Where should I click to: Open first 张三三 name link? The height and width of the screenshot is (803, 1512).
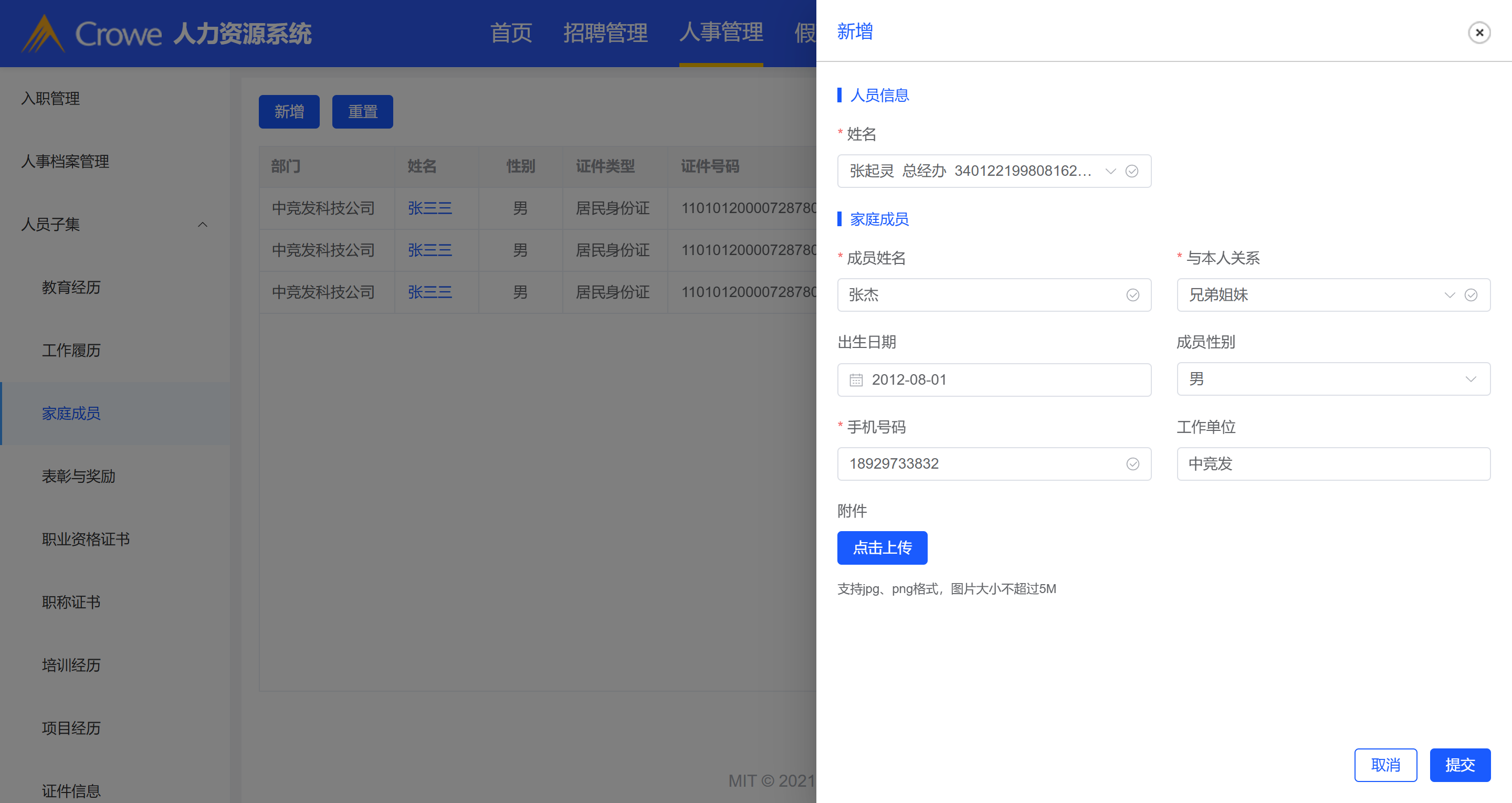click(x=429, y=208)
